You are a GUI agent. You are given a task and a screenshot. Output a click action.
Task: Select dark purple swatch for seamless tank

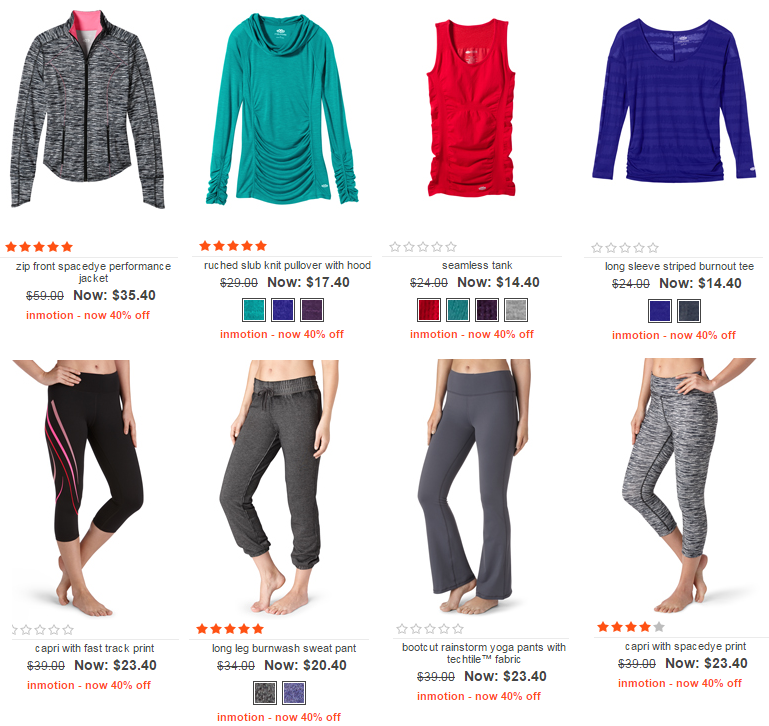(487, 310)
